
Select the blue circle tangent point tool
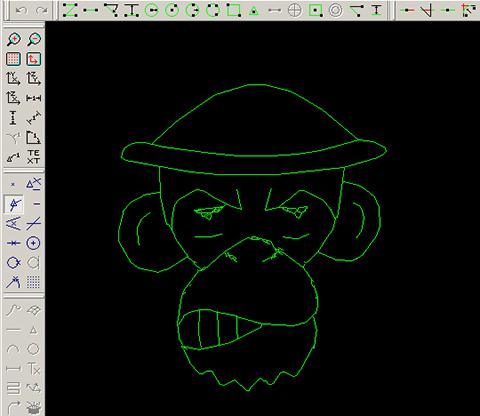pyautogui.click(x=13, y=263)
